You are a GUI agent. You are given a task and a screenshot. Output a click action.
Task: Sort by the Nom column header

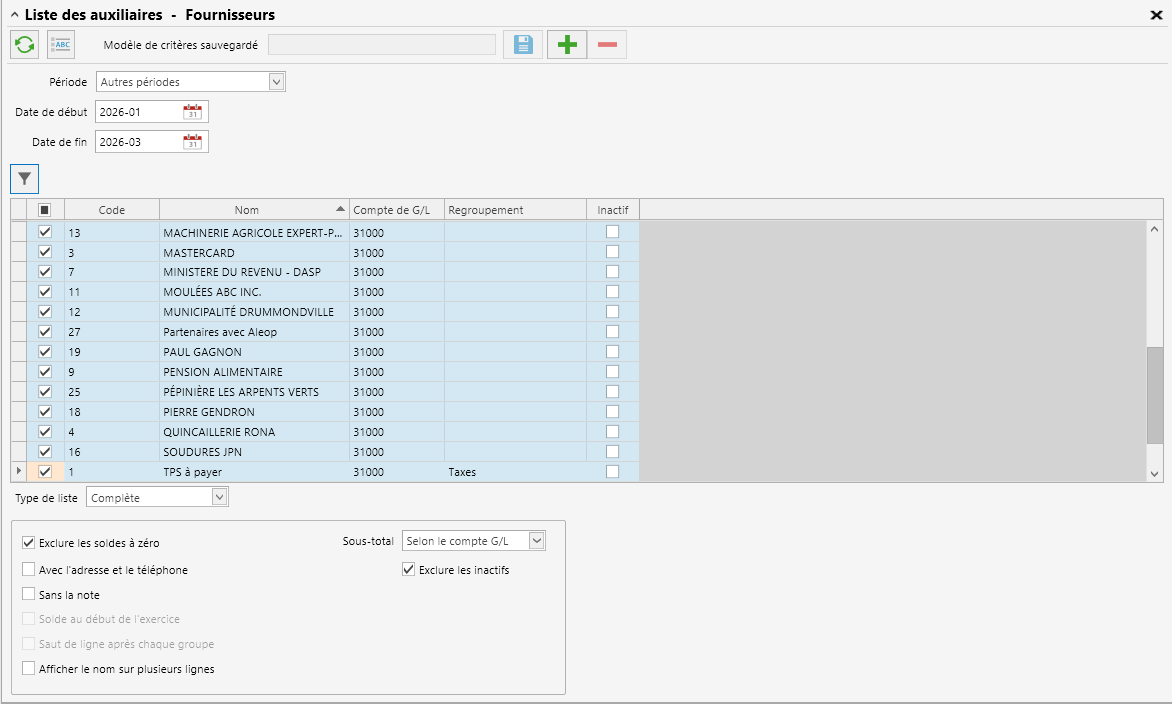(254, 210)
